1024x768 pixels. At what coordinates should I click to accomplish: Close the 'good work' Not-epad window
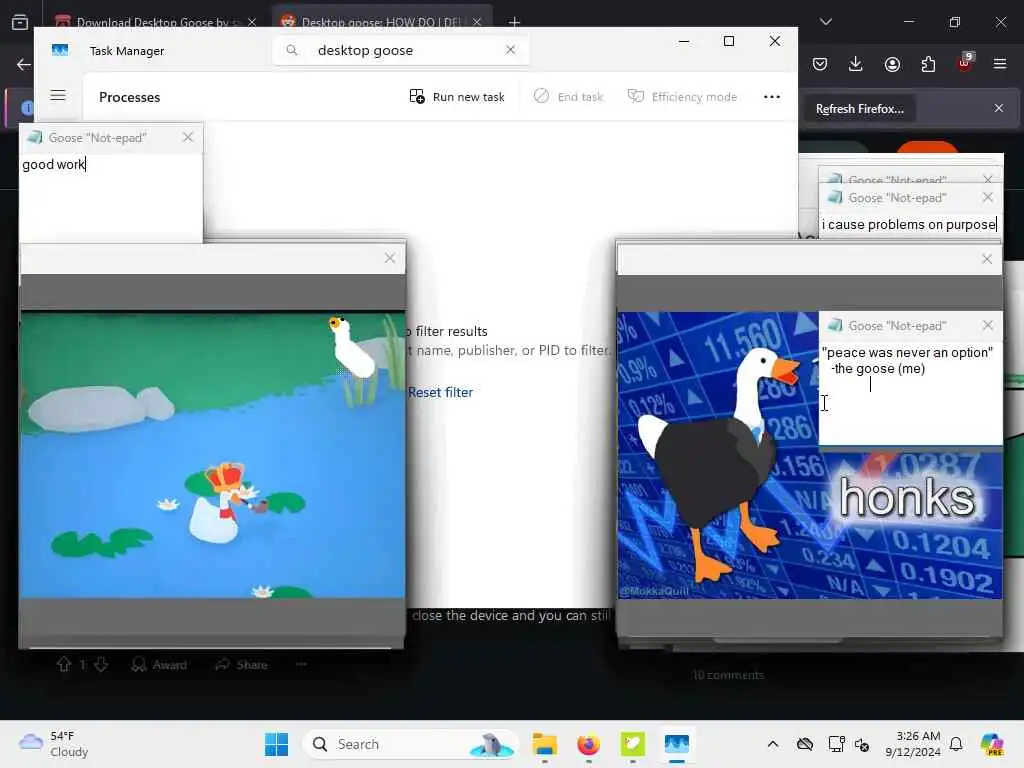[x=188, y=137]
